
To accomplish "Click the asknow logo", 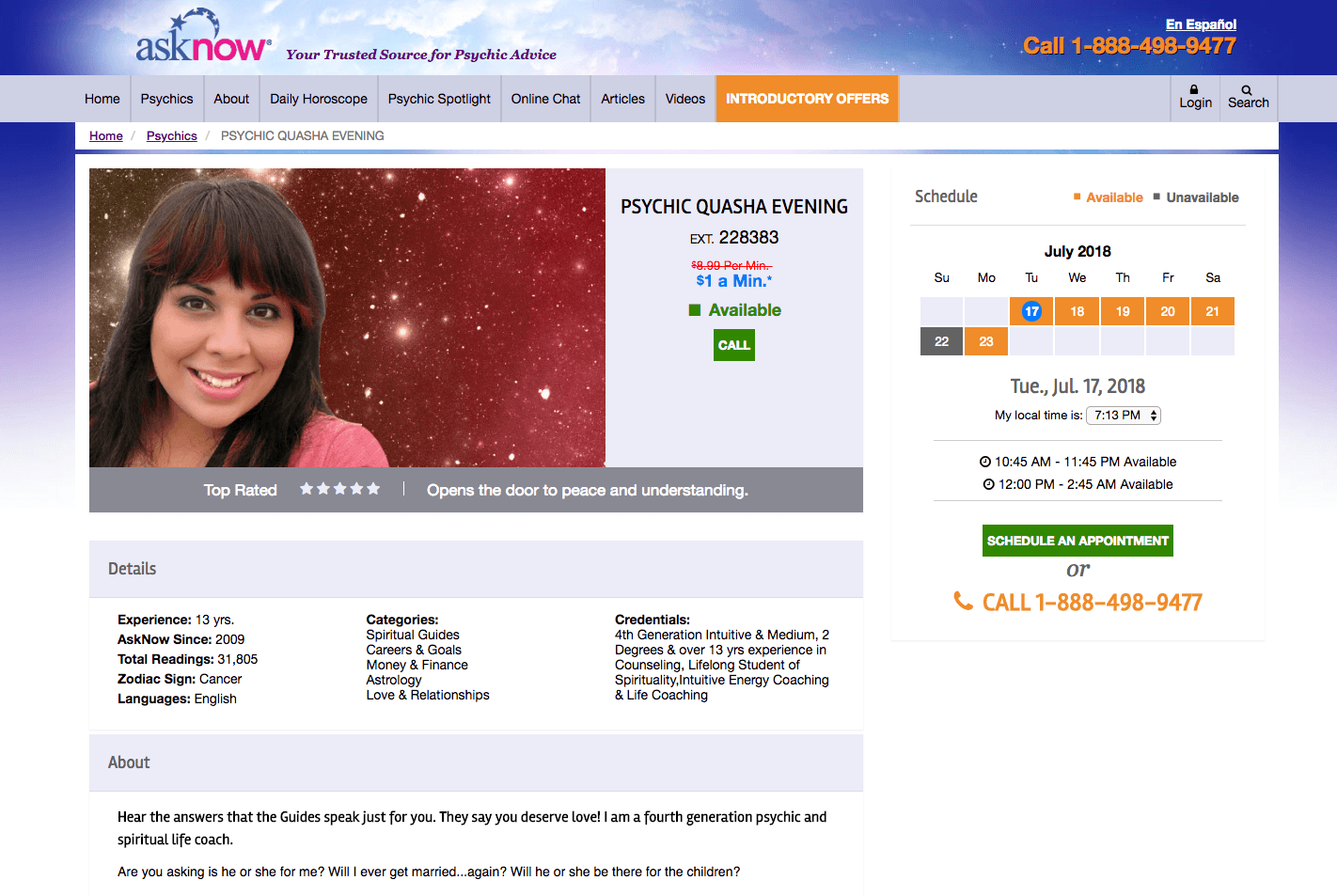I will coord(204,37).
